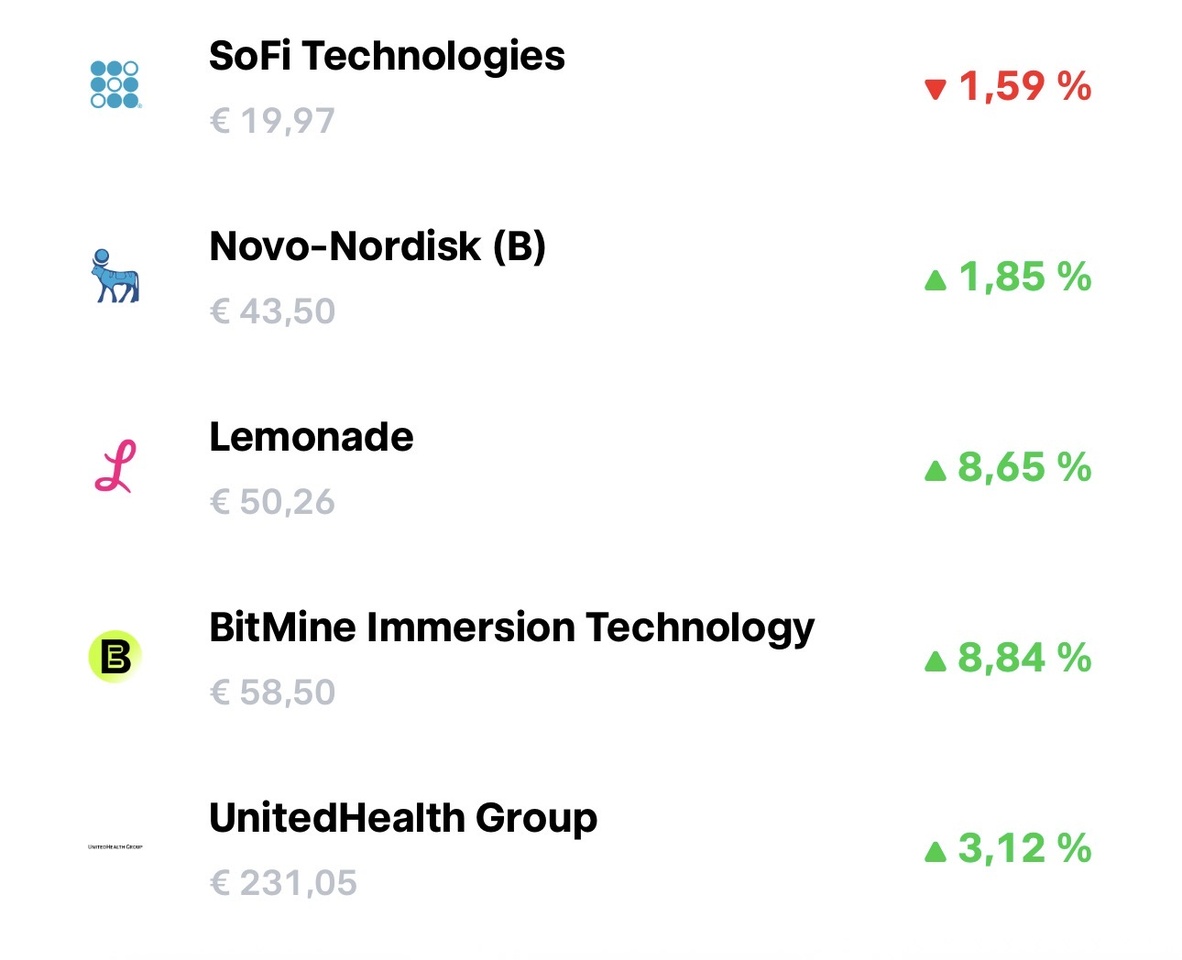Tap the green up arrow beside 1,85 %
Screen dimensions: 1182x960
tap(935, 280)
